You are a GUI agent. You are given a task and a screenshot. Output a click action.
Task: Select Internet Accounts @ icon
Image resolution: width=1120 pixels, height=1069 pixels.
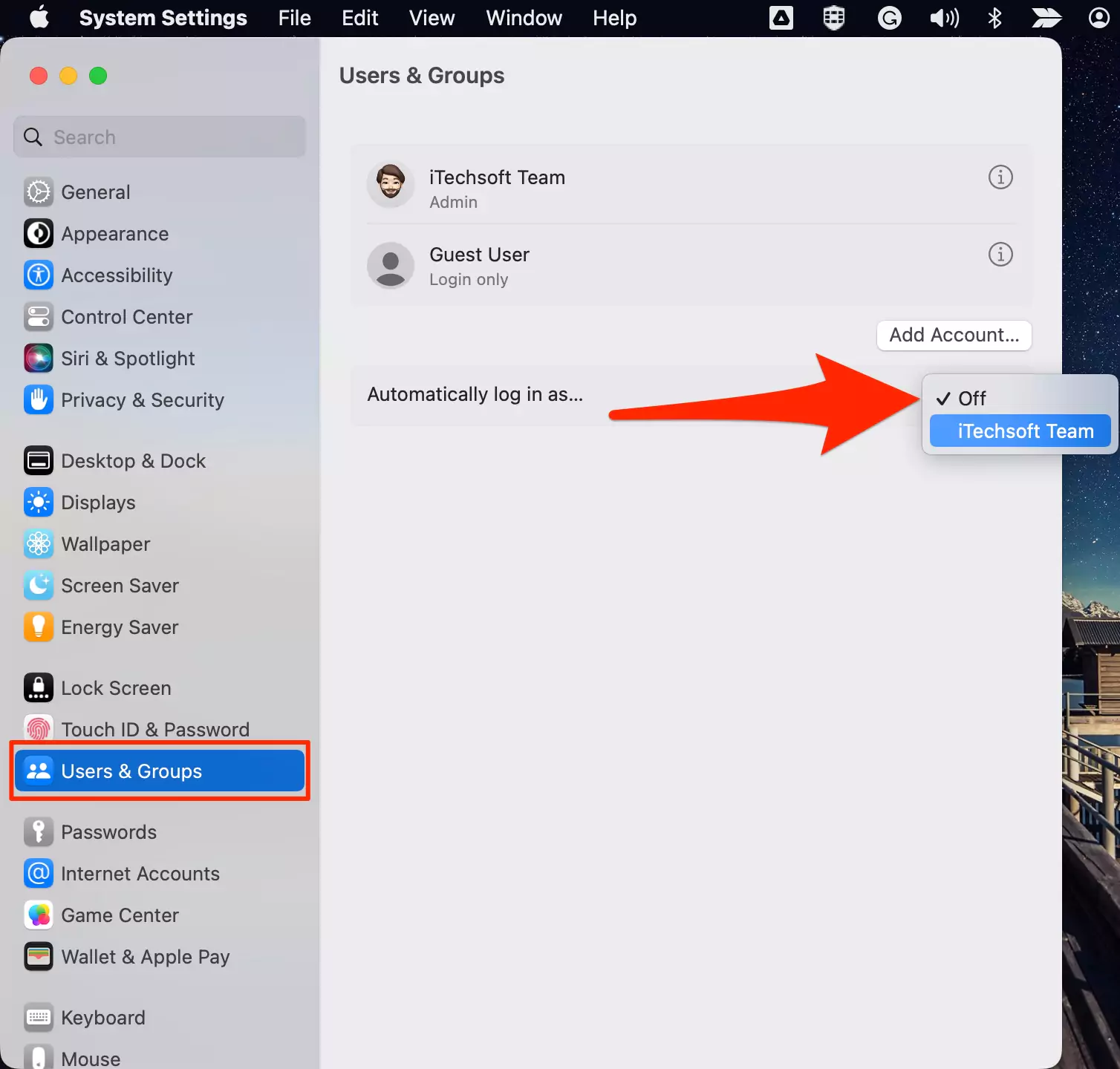pyautogui.click(x=39, y=874)
